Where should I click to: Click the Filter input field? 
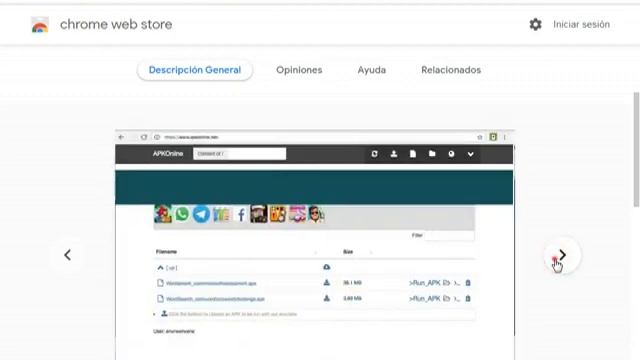pyautogui.click(x=449, y=235)
